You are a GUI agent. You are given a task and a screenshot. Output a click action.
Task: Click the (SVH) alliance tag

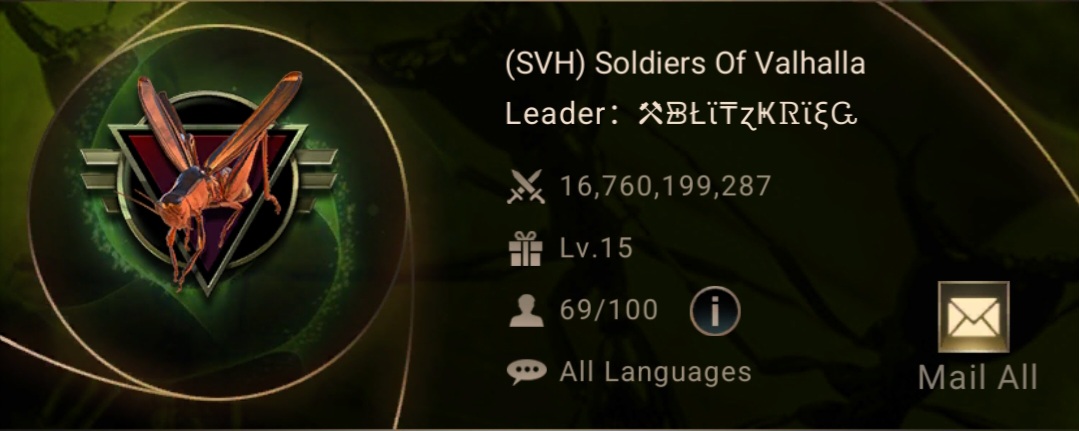(546, 64)
